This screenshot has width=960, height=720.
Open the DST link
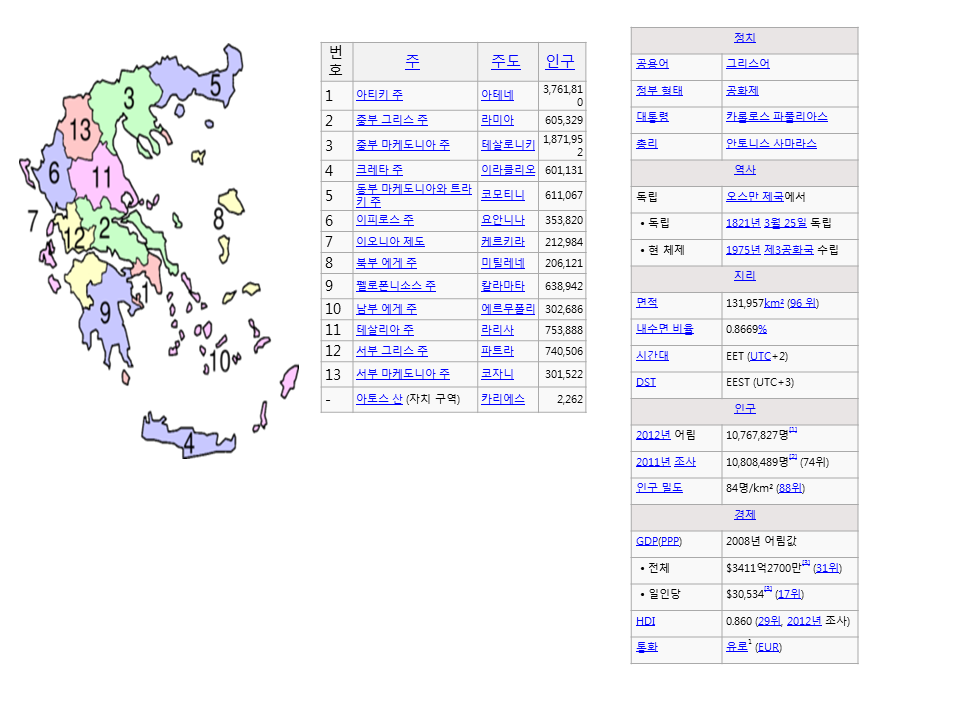point(645,382)
